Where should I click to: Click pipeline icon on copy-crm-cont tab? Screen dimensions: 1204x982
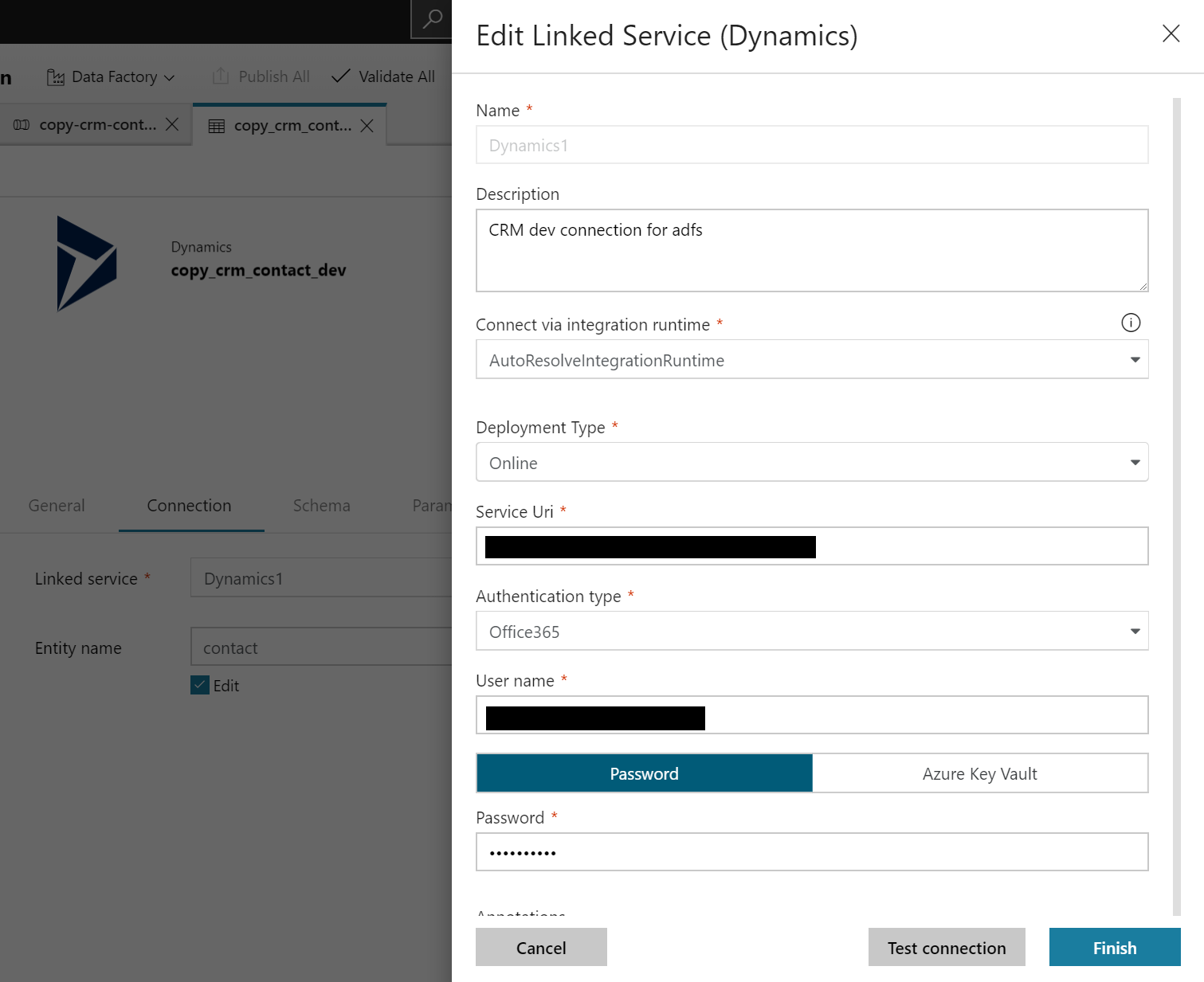(22, 125)
